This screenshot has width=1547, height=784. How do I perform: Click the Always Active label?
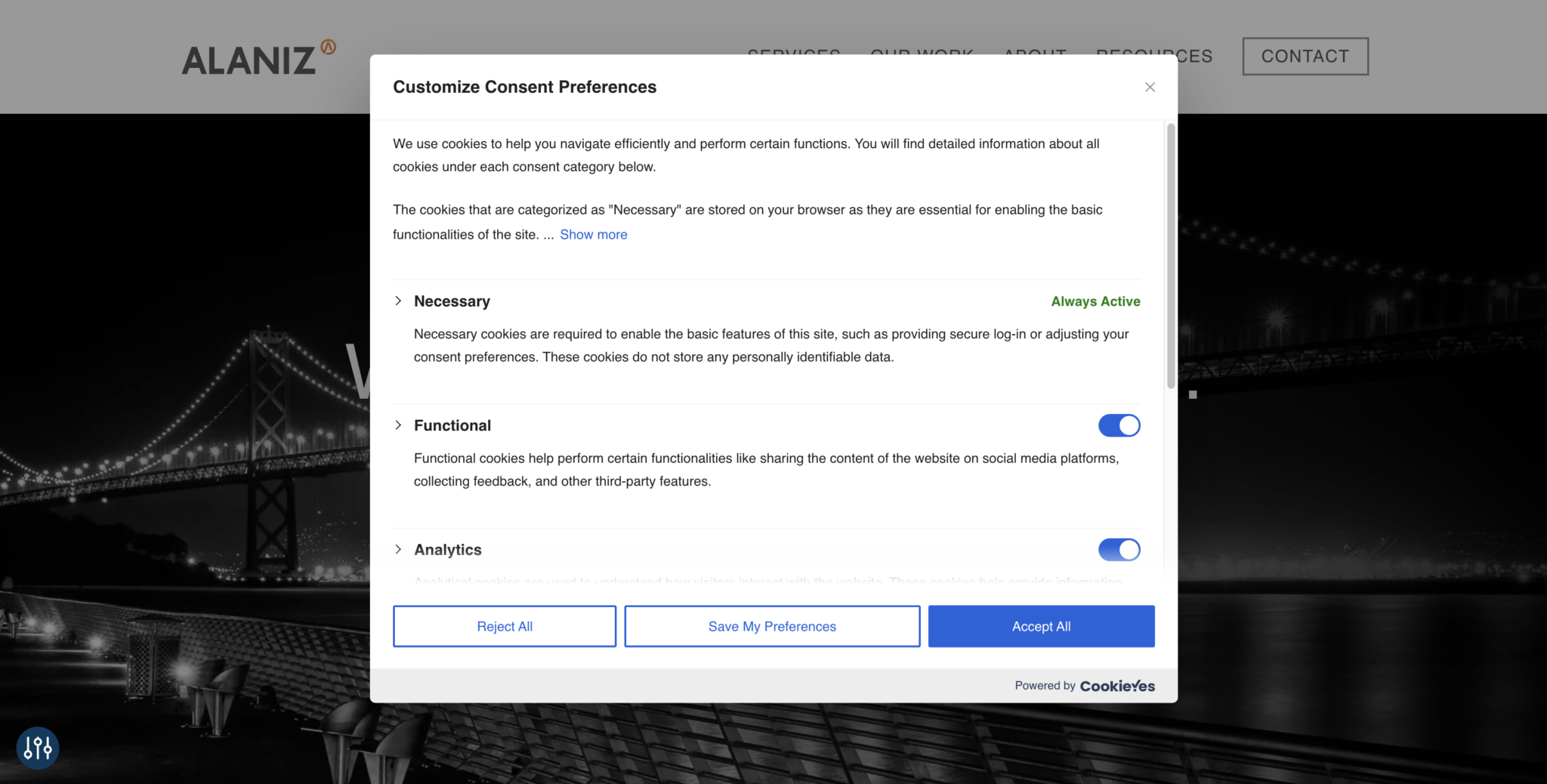click(1095, 301)
